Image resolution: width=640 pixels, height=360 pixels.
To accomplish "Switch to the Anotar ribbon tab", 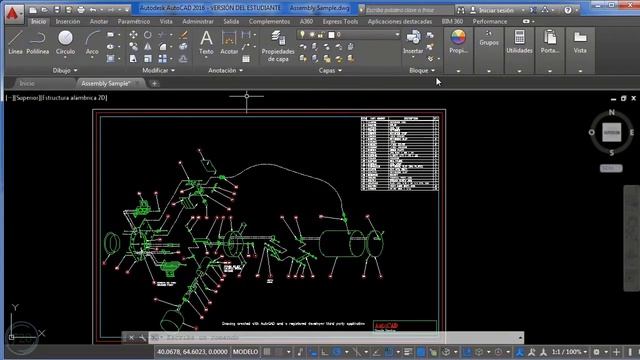I will pyautogui.click(x=99, y=21).
